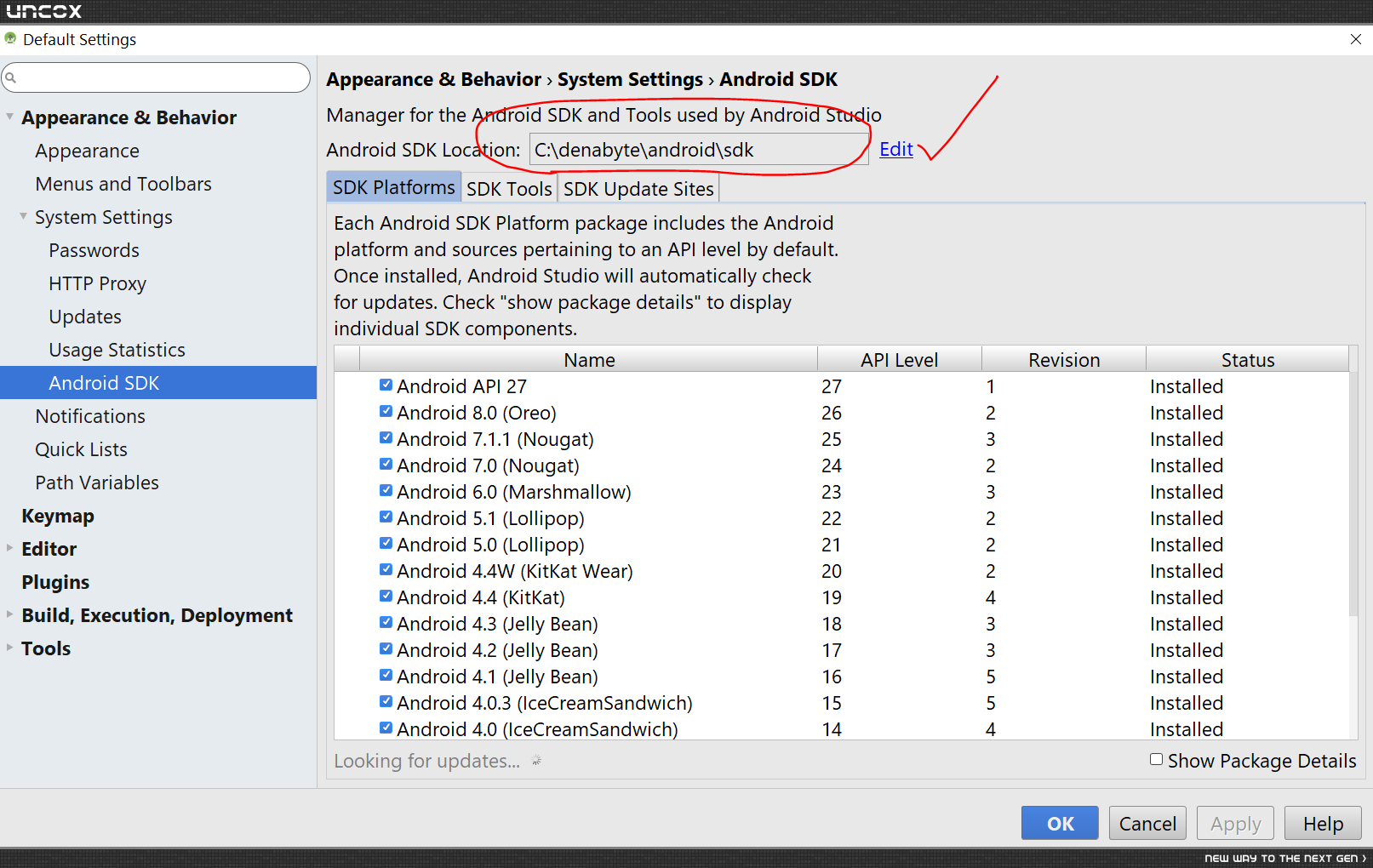Toggle the Android 7.1.1 (Nougat) checkbox
1373x868 pixels.
point(386,437)
